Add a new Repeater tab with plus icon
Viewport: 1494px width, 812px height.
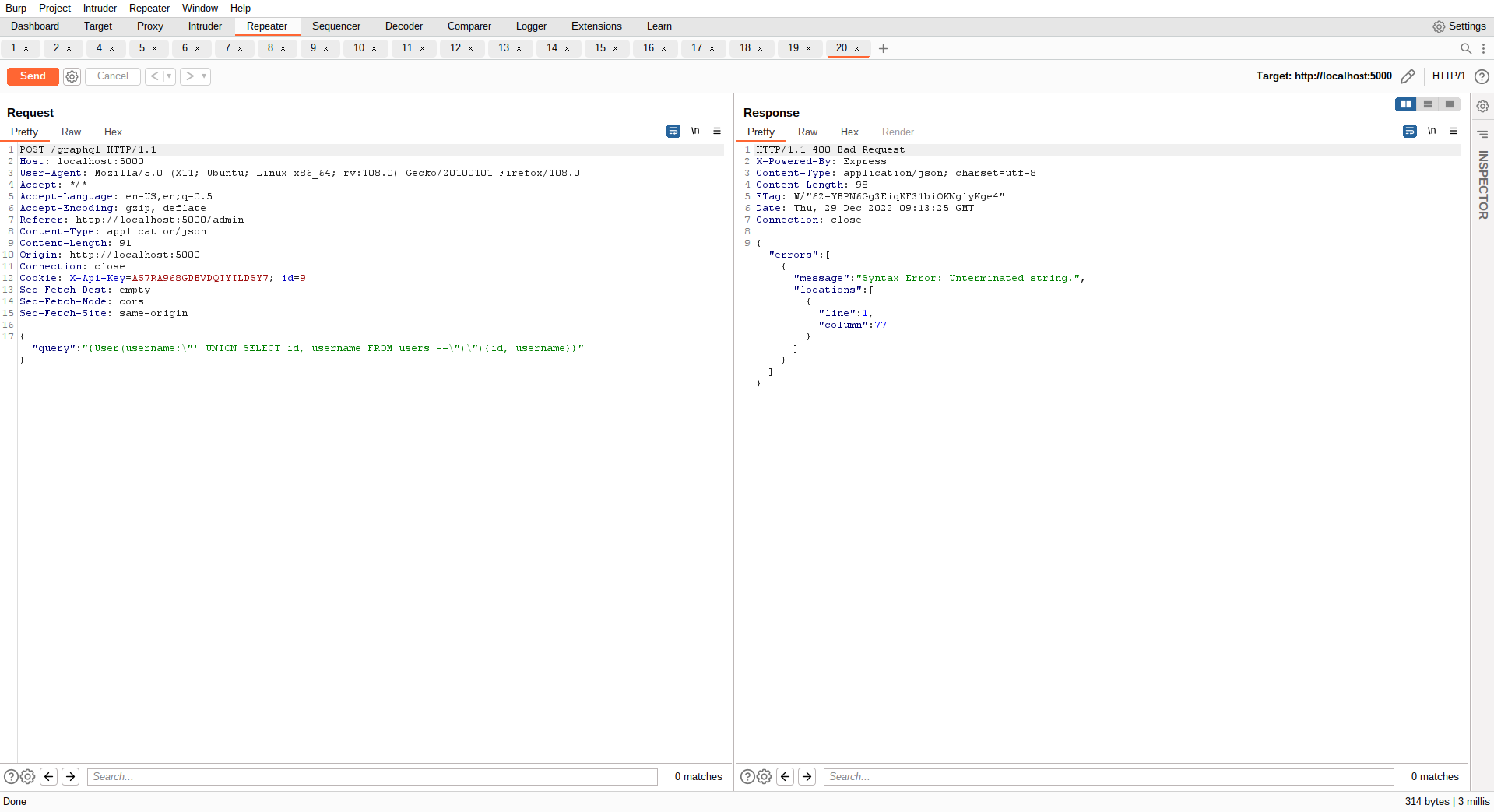pyautogui.click(x=883, y=48)
